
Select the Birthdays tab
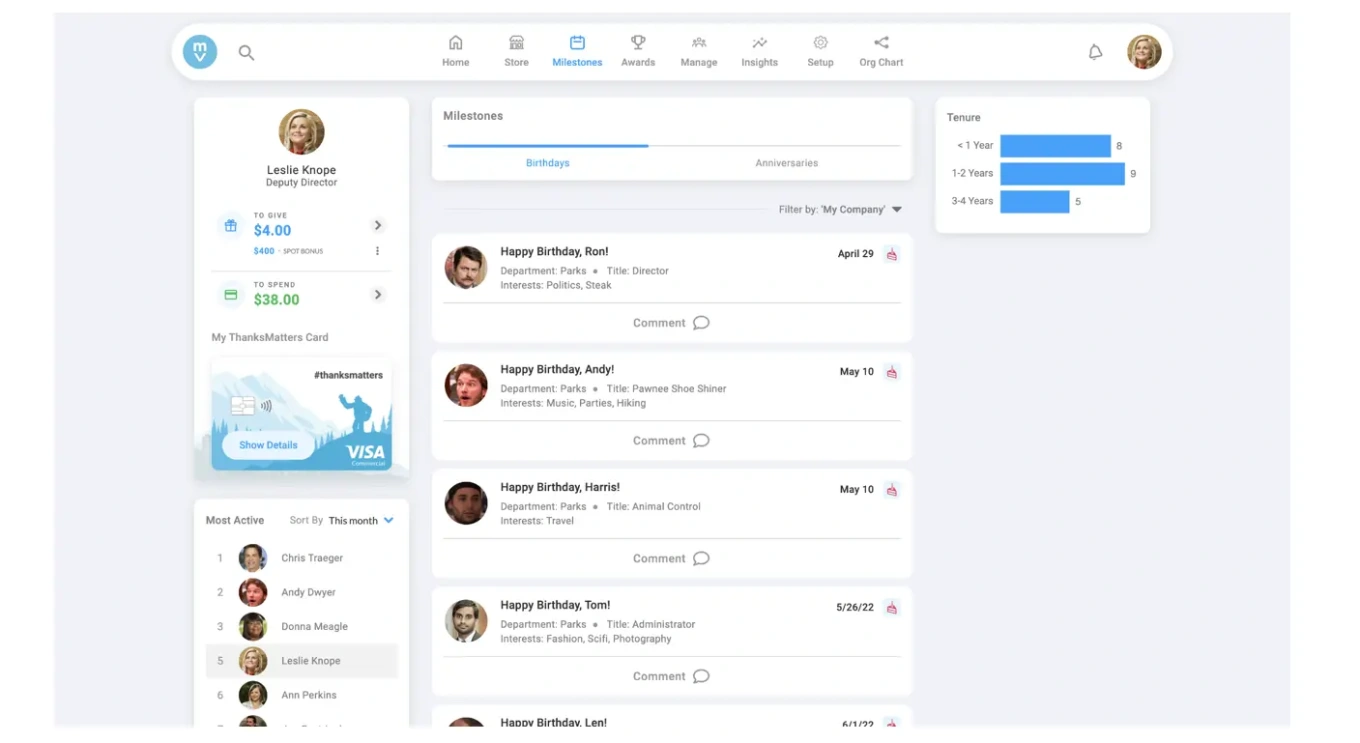(x=547, y=163)
